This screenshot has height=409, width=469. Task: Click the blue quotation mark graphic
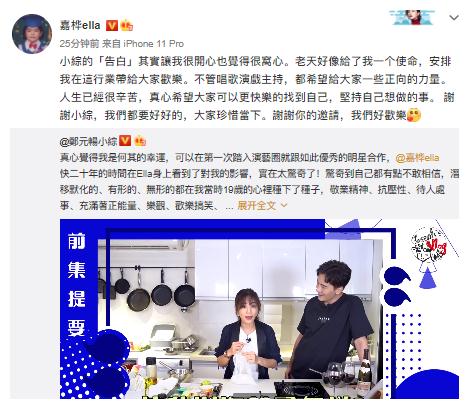point(396,286)
